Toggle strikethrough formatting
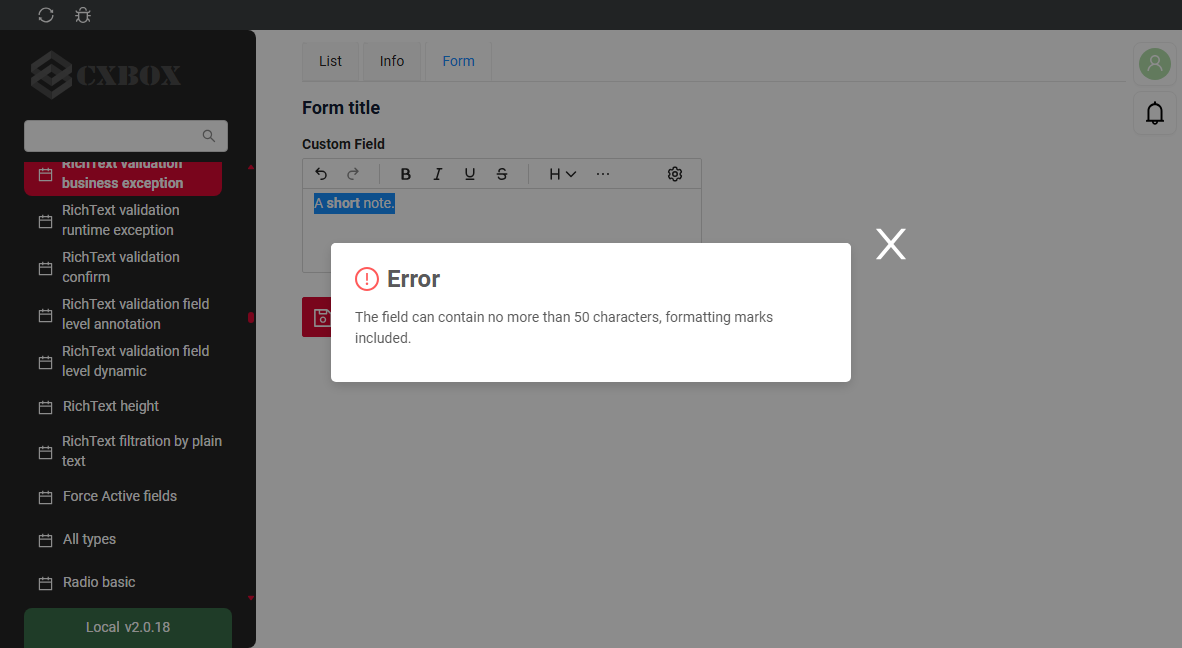 click(502, 174)
